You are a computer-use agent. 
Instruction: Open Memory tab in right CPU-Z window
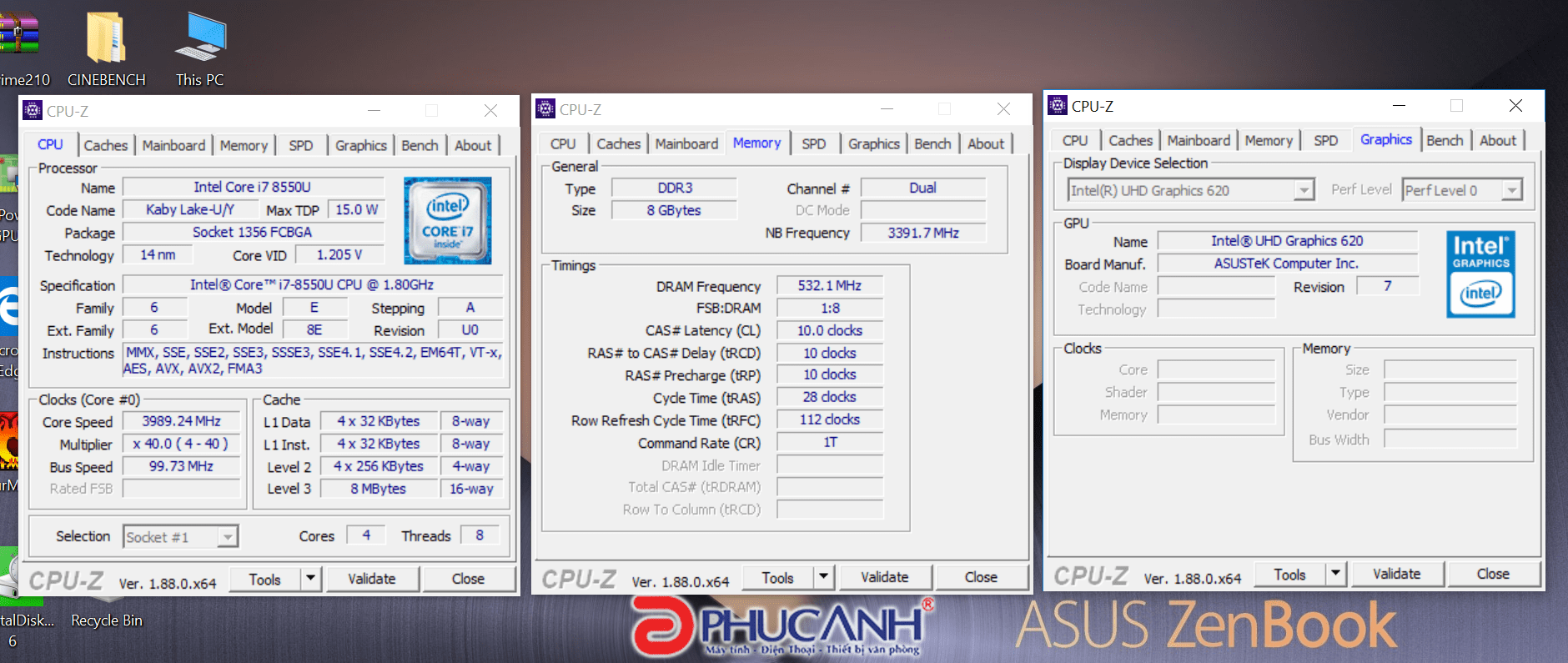click(1269, 140)
